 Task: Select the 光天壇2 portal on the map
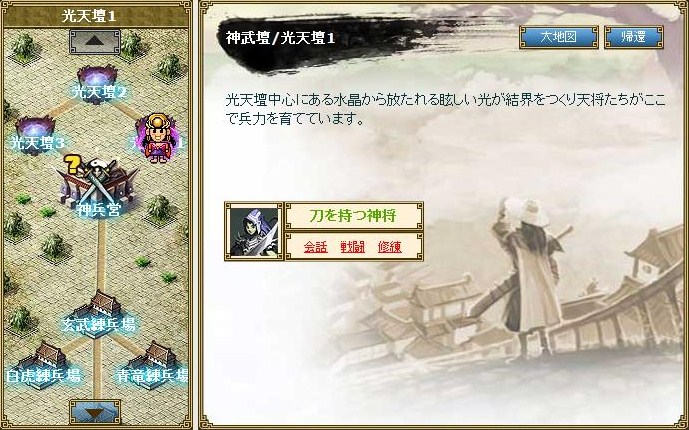tap(97, 84)
